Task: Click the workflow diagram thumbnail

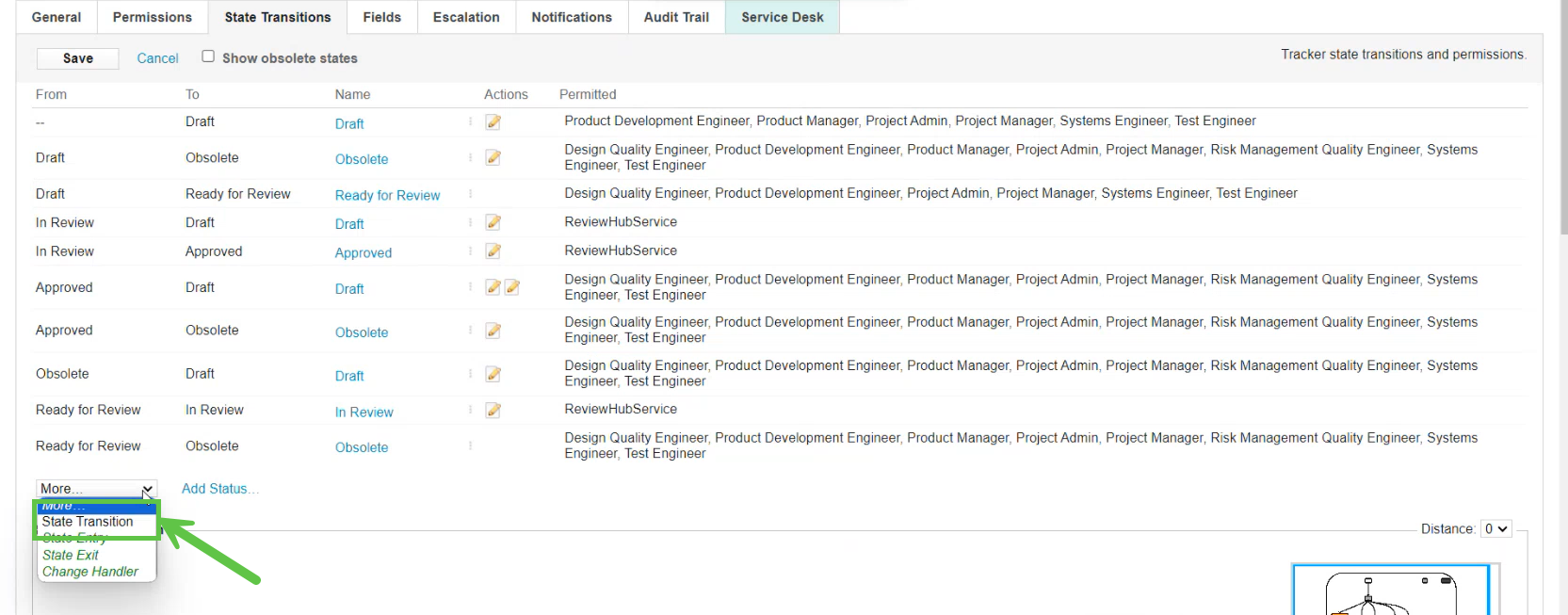Action: click(x=1391, y=591)
